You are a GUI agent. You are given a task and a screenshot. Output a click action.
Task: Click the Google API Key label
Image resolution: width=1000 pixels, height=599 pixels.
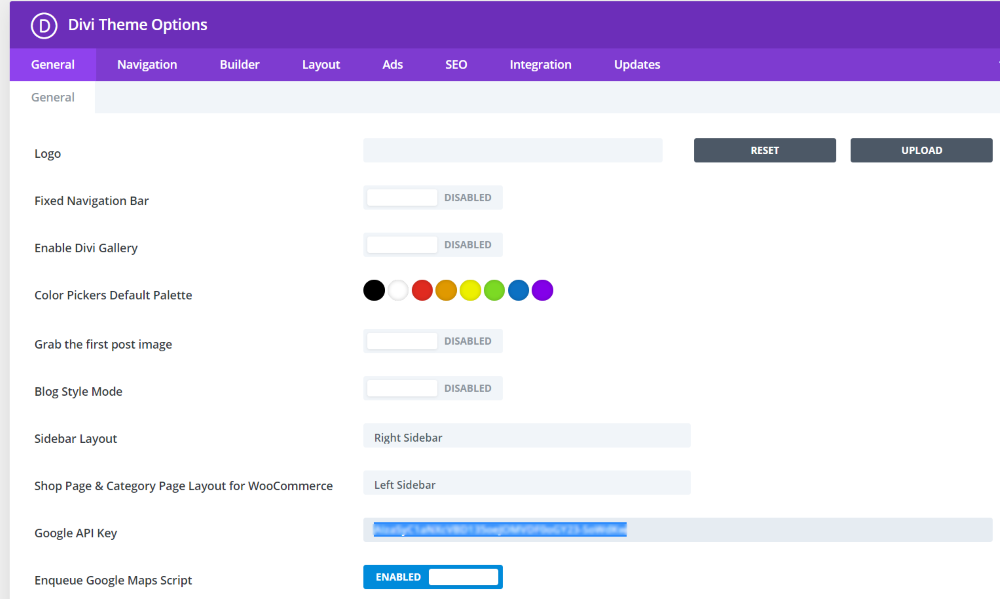click(75, 533)
